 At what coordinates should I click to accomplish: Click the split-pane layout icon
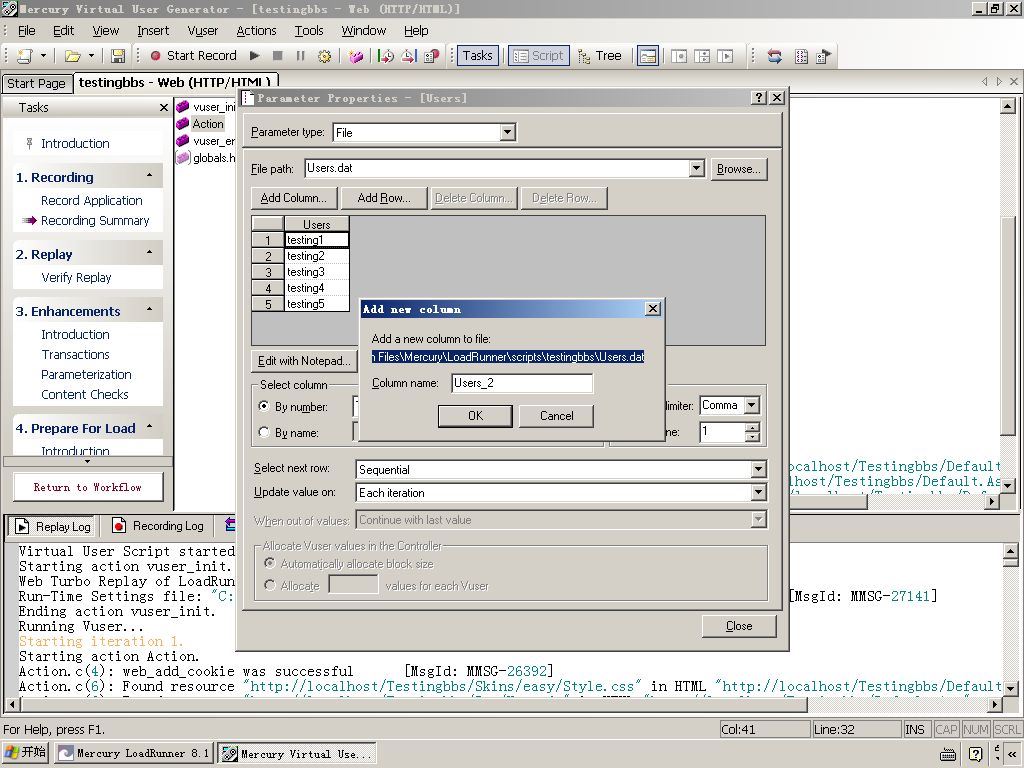point(702,56)
